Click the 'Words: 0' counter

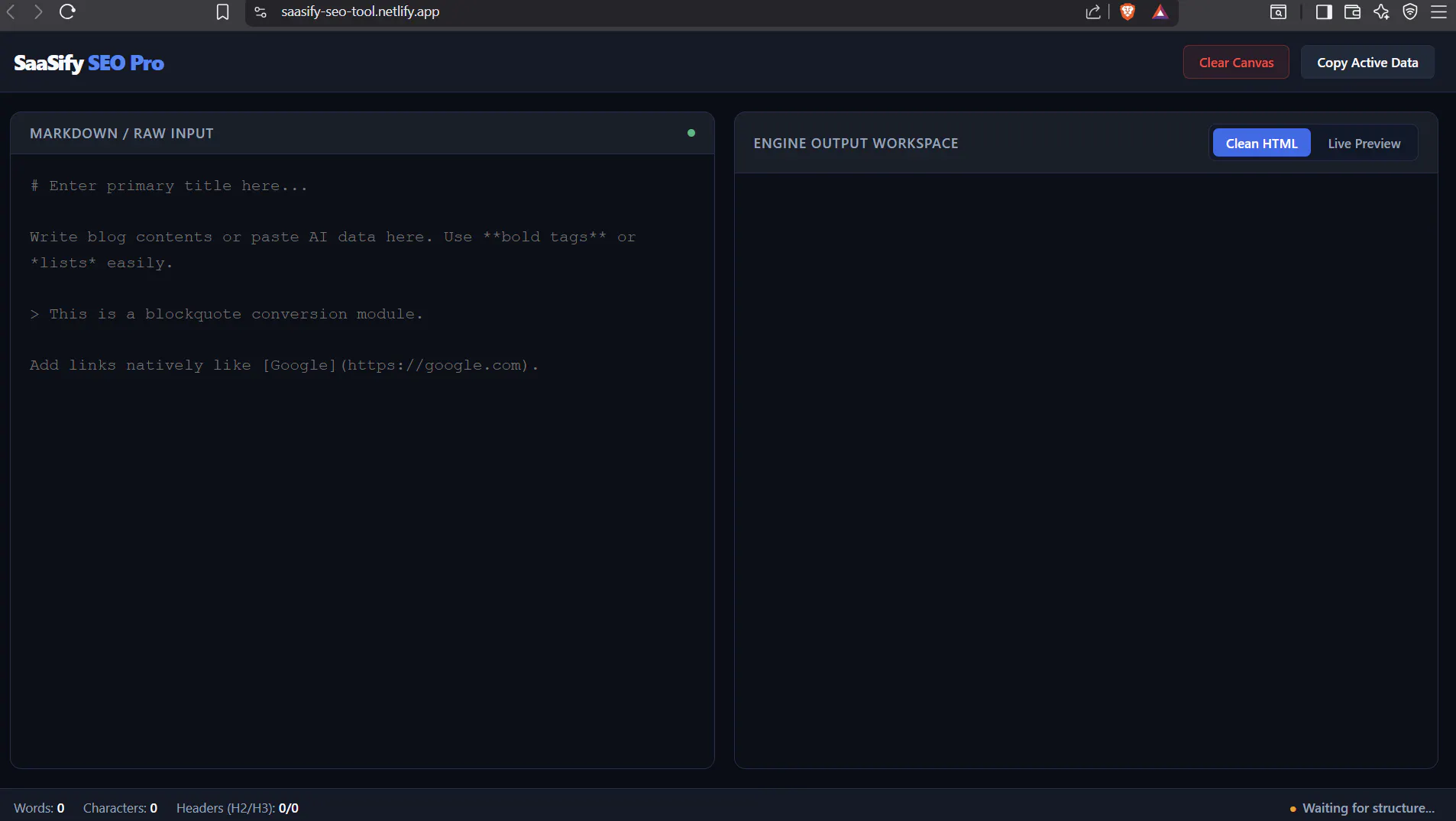39,808
